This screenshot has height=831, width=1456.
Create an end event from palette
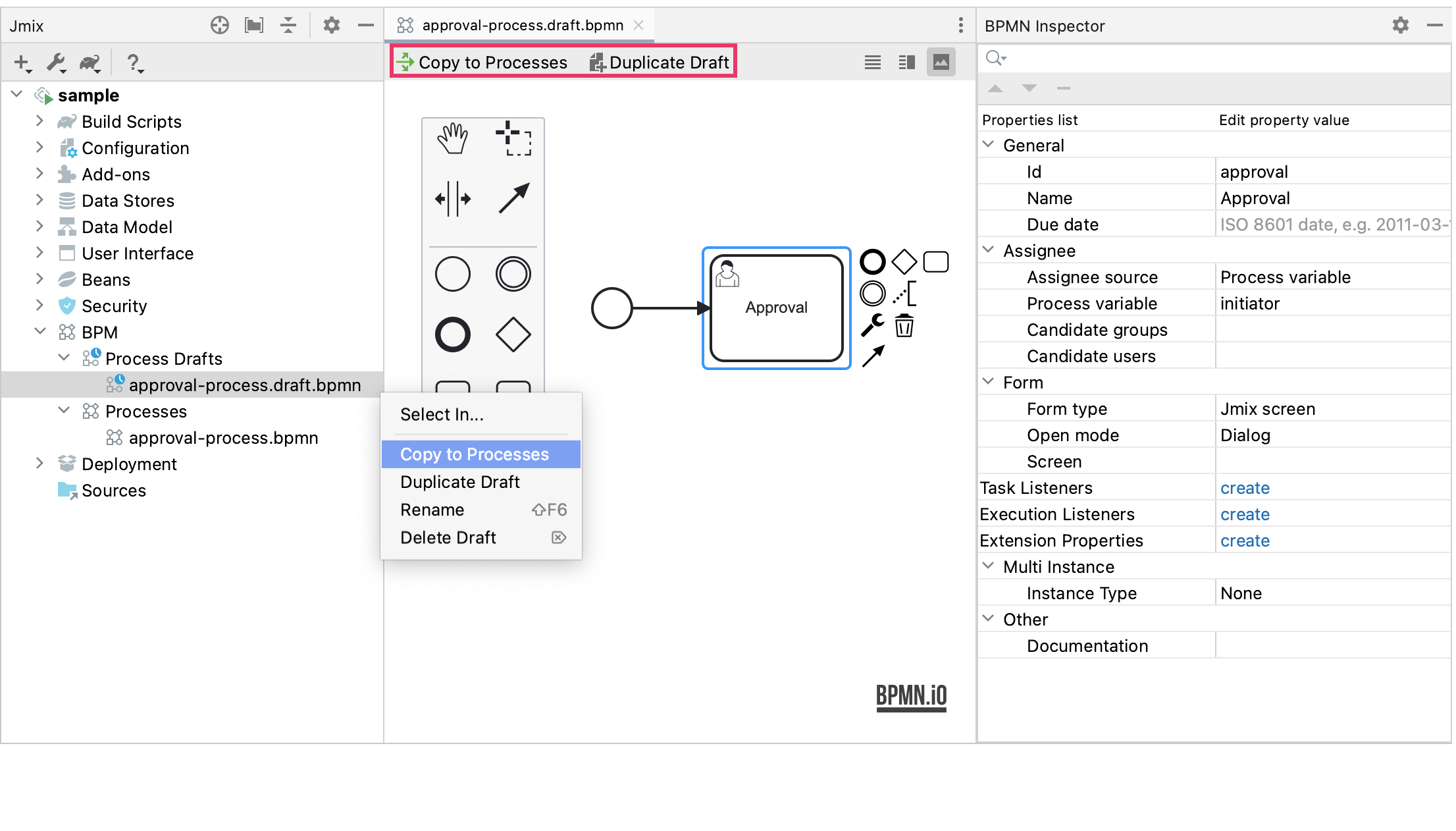(x=452, y=335)
